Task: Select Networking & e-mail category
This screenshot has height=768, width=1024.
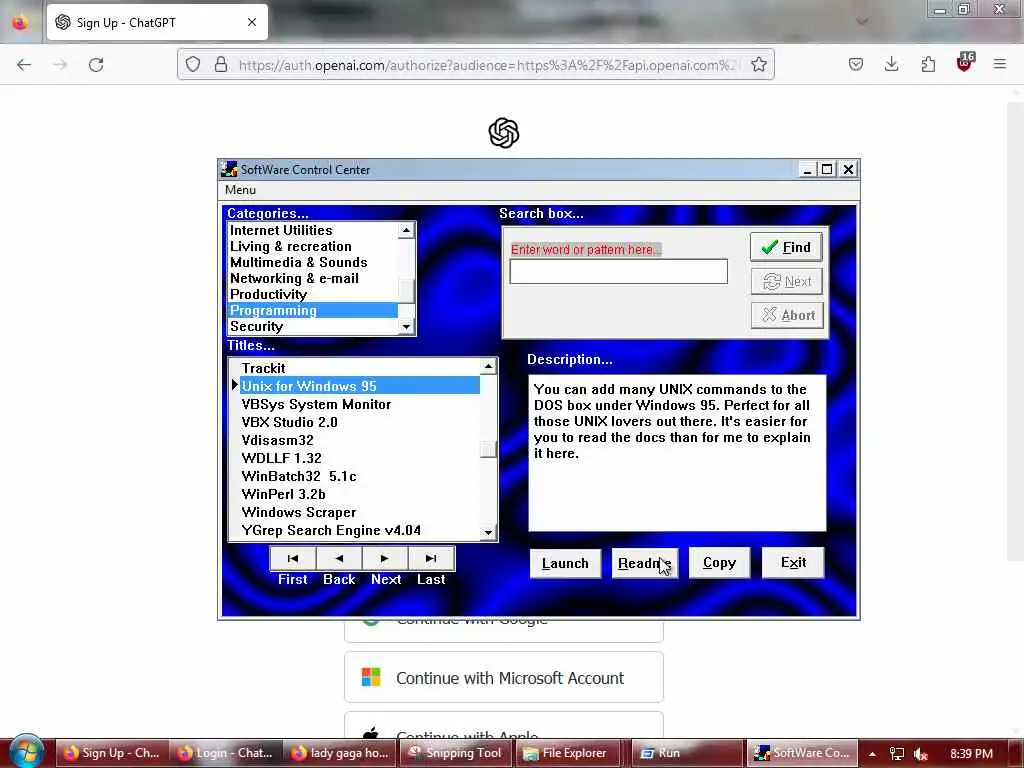Action: pos(312,278)
